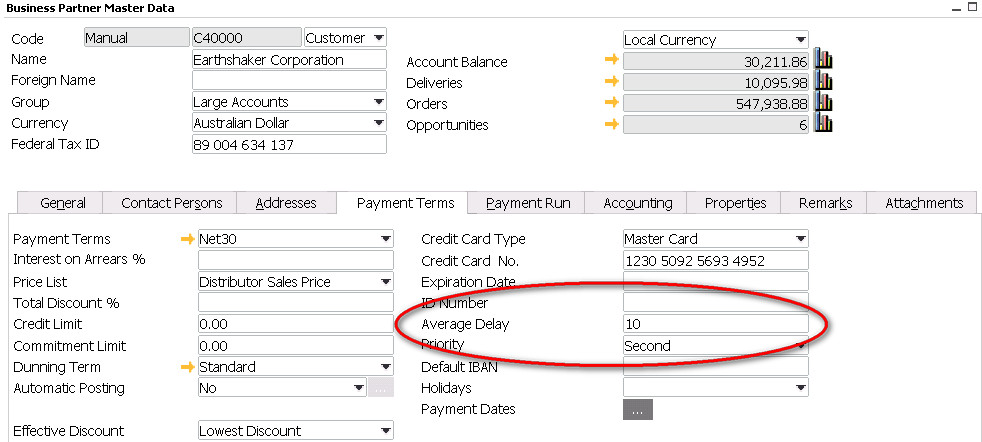This screenshot has height=442, width=982.
Task: Open Dunning Term link arrow
Action: [x=186, y=367]
